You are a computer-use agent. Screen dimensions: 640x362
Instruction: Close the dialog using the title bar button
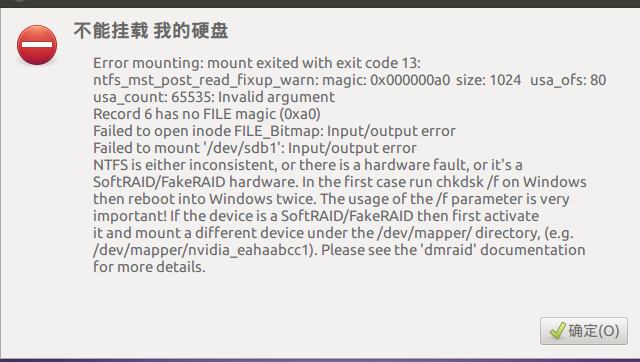18,0
